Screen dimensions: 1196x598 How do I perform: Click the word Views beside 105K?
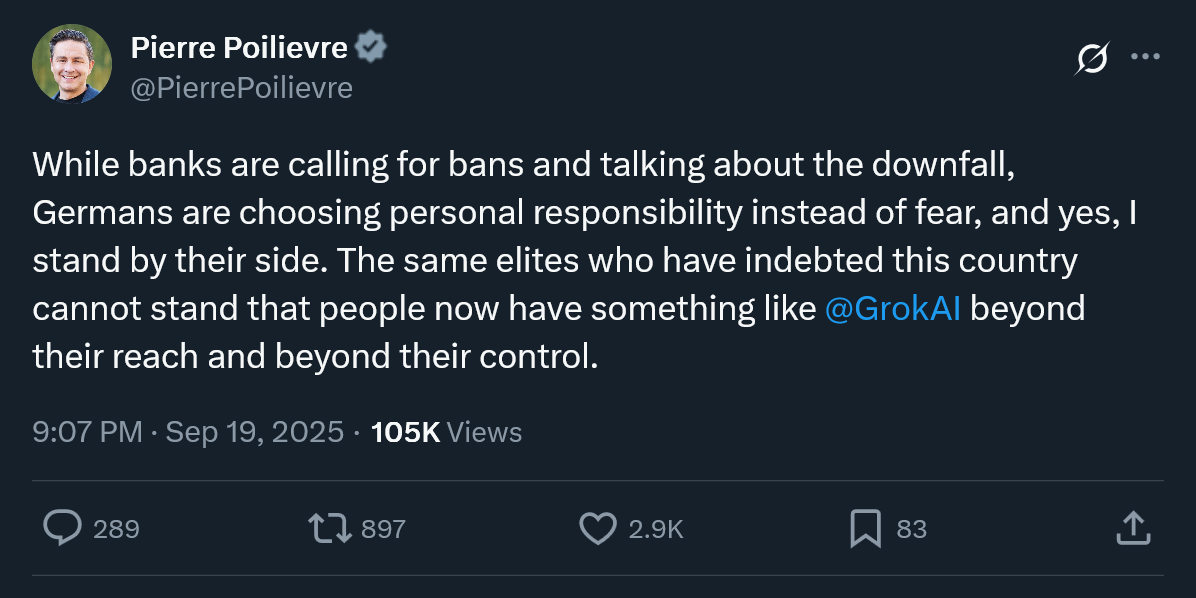pyautogui.click(x=484, y=432)
